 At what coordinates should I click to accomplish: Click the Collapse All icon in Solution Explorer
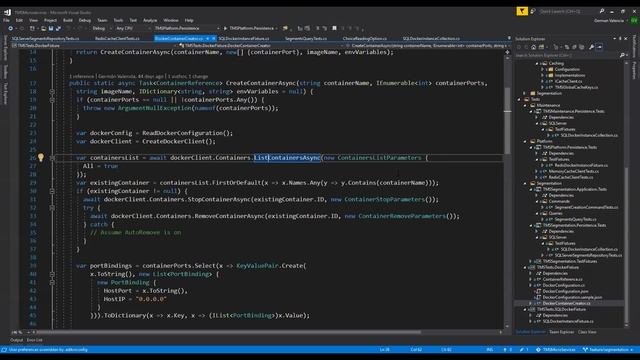pyautogui.click(x=574, y=47)
